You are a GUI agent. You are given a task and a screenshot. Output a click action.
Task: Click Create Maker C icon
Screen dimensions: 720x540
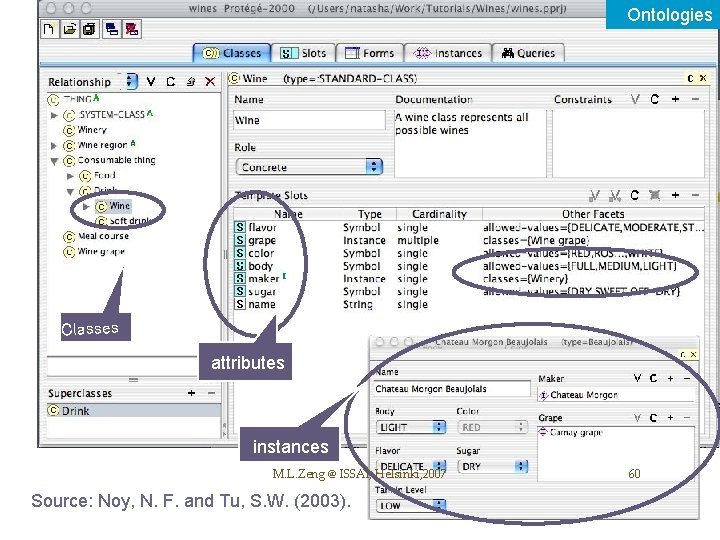pos(653,378)
